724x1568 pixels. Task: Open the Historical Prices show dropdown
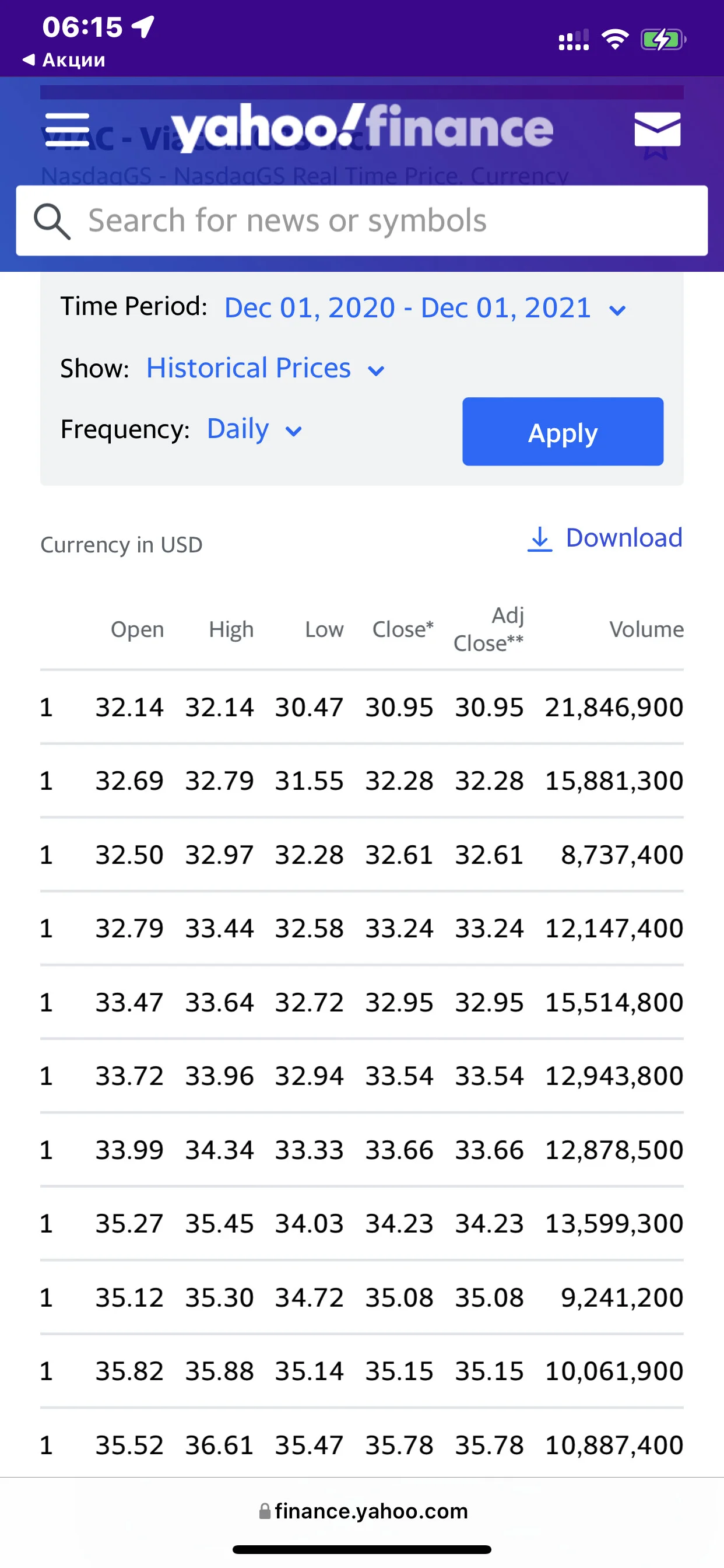click(x=265, y=368)
